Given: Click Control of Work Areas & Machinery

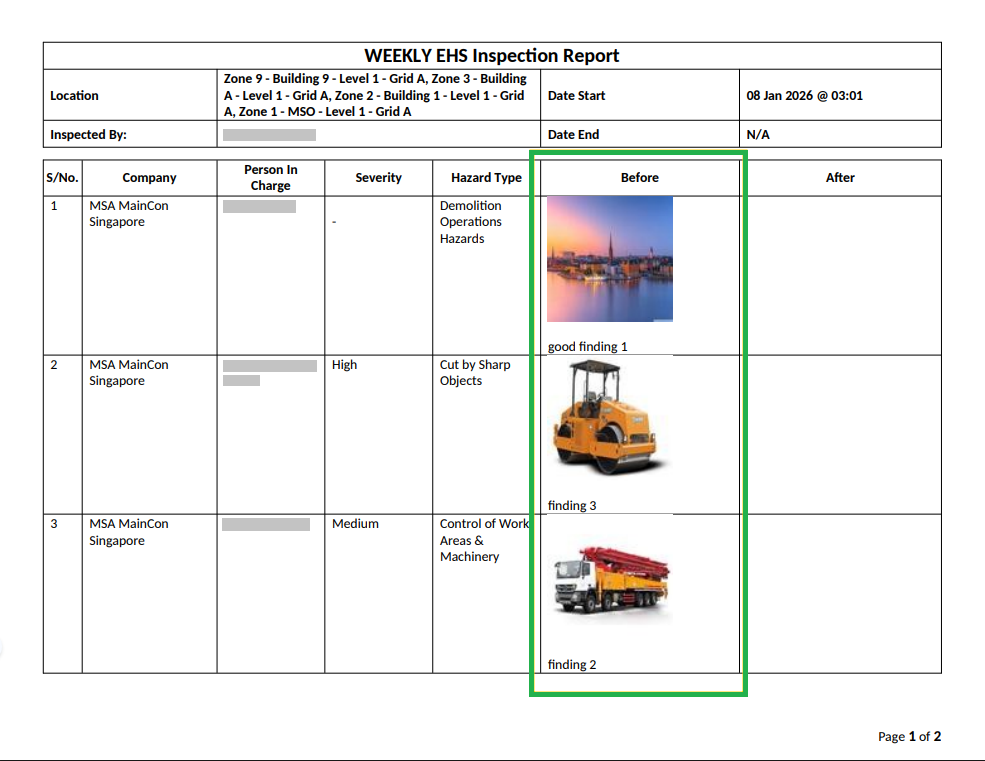Looking at the screenshot, I should coord(483,540).
